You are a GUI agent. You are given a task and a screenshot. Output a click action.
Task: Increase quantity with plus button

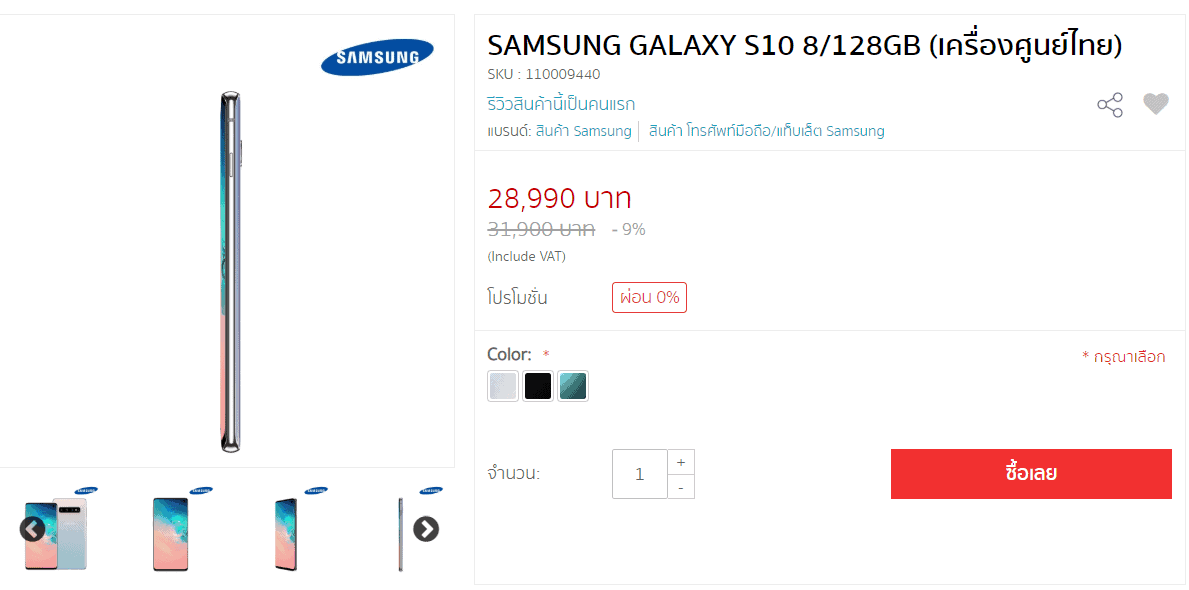tap(681, 462)
